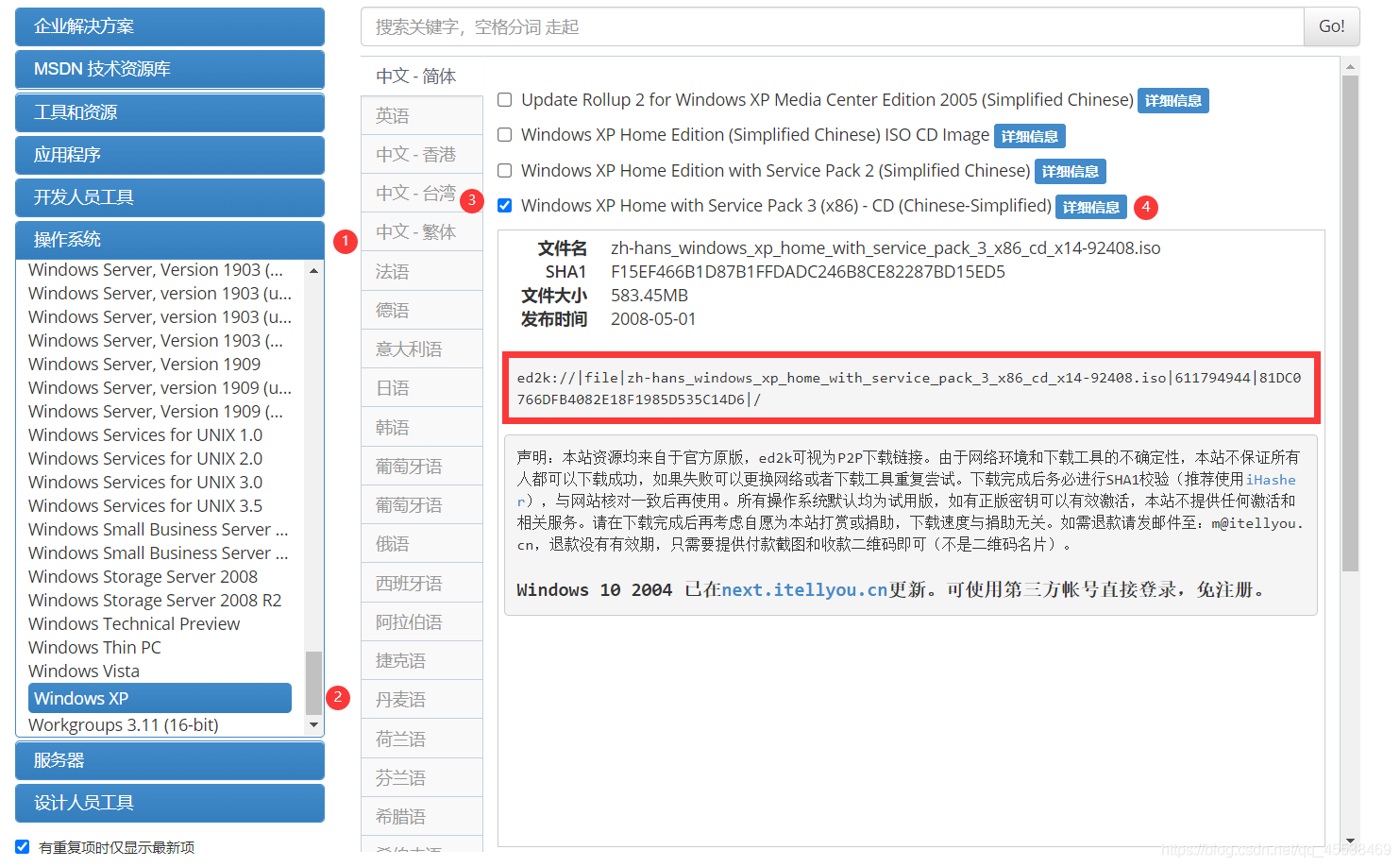The height and width of the screenshot is (867, 1400).
Task: Open 详细信息 for Update Rollup 2 entry
Action: [1172, 101]
